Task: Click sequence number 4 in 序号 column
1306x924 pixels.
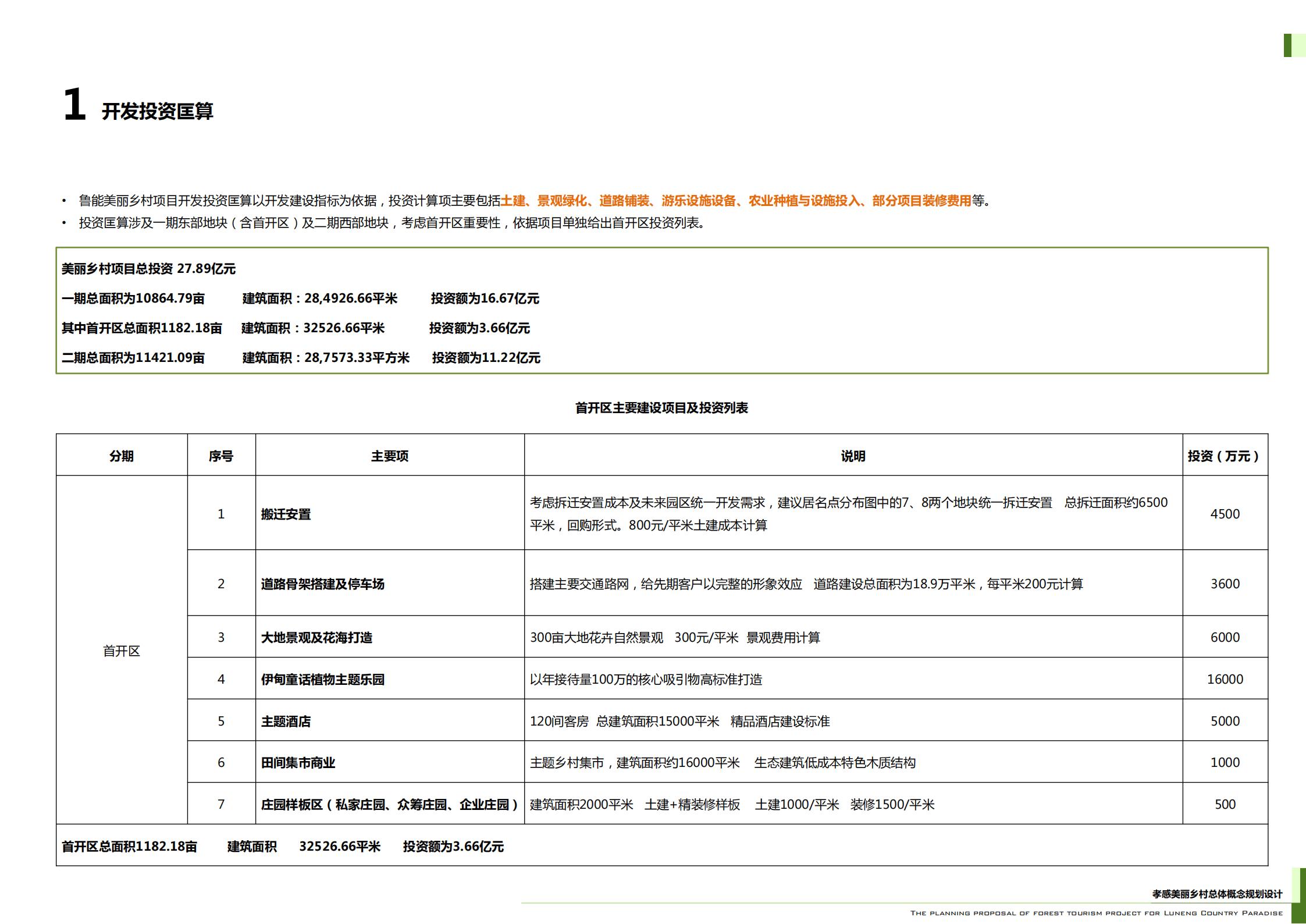Action: point(221,679)
